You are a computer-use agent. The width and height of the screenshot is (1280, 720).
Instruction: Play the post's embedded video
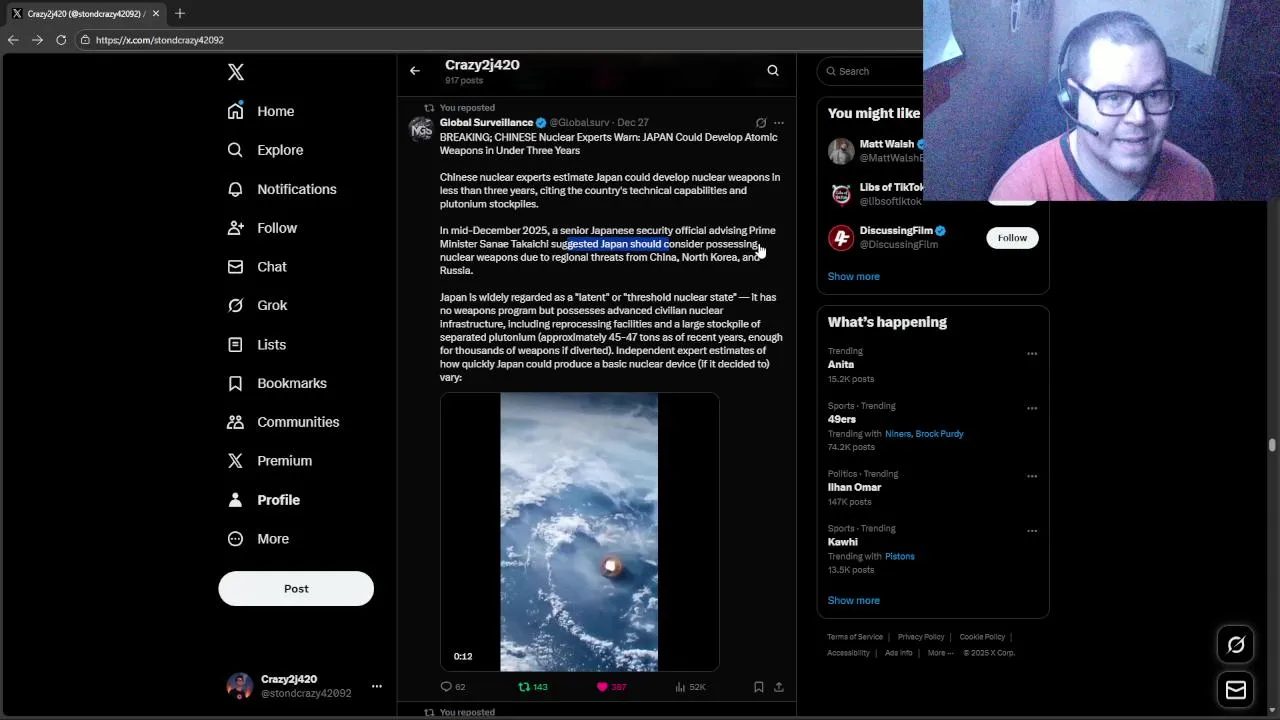tap(579, 532)
